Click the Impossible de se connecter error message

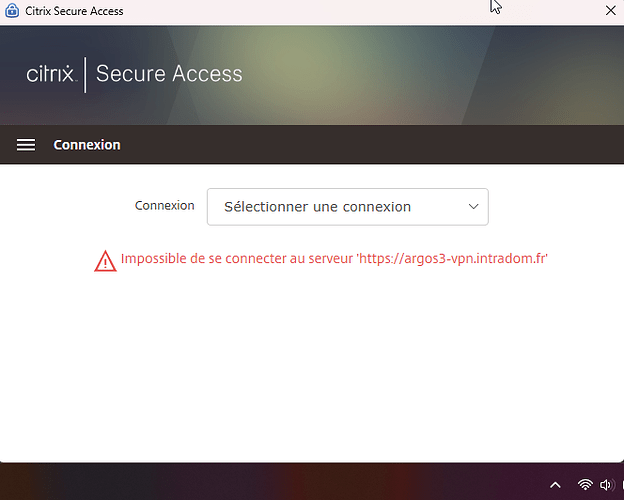pyautogui.click(x=334, y=258)
